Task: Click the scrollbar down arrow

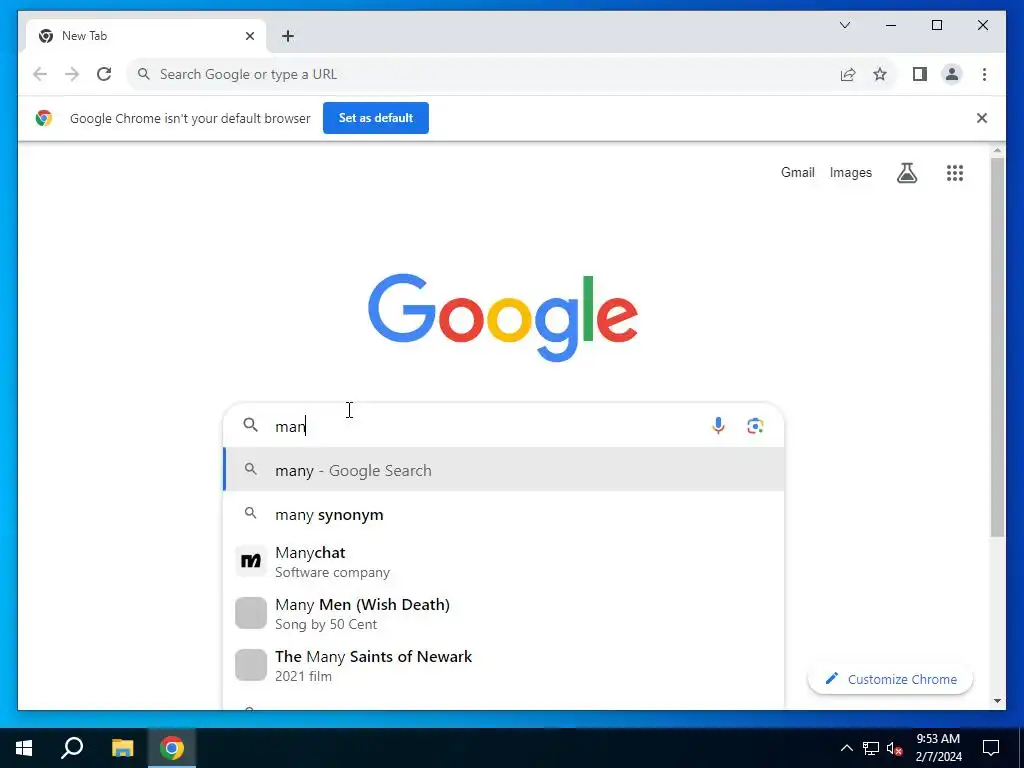Action: point(997,701)
